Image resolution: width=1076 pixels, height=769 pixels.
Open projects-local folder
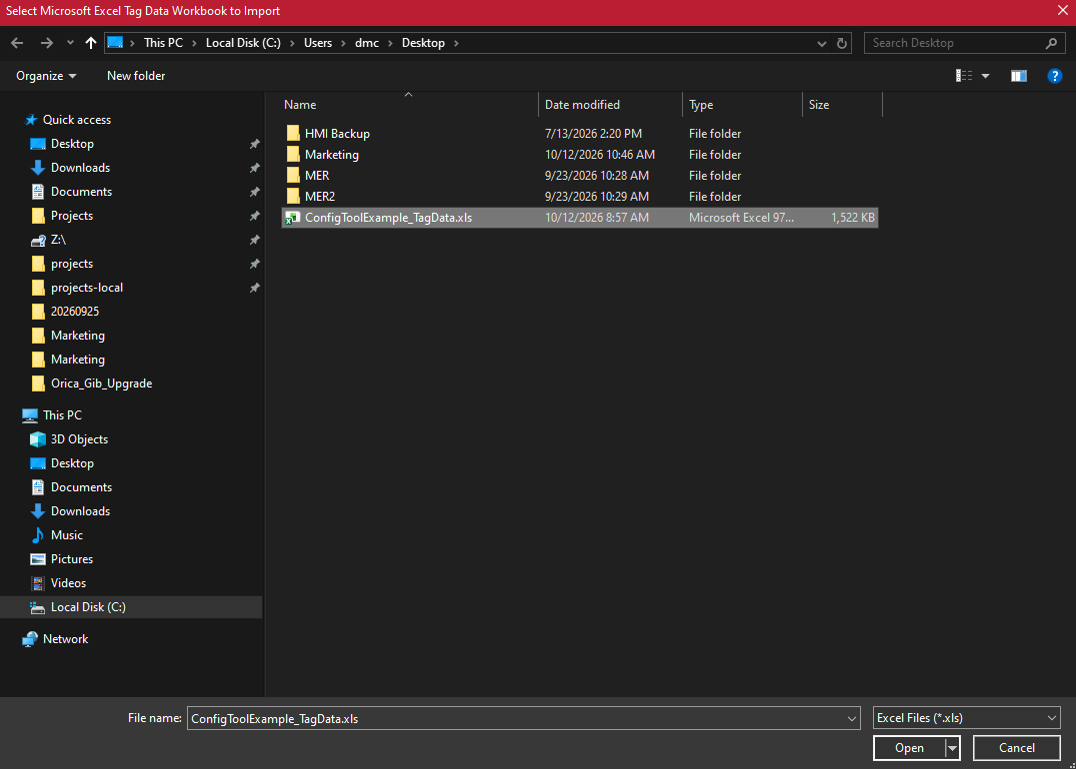click(x=86, y=287)
